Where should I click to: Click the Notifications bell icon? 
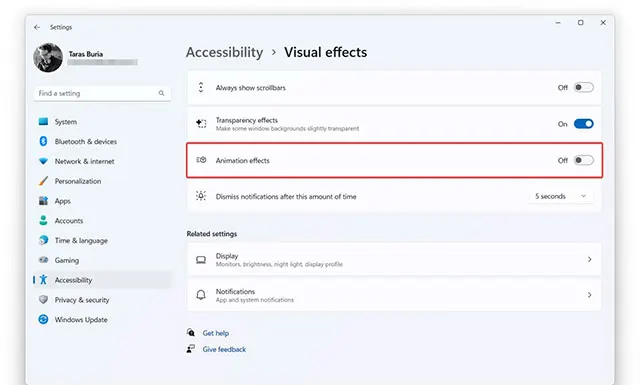[x=201, y=295]
